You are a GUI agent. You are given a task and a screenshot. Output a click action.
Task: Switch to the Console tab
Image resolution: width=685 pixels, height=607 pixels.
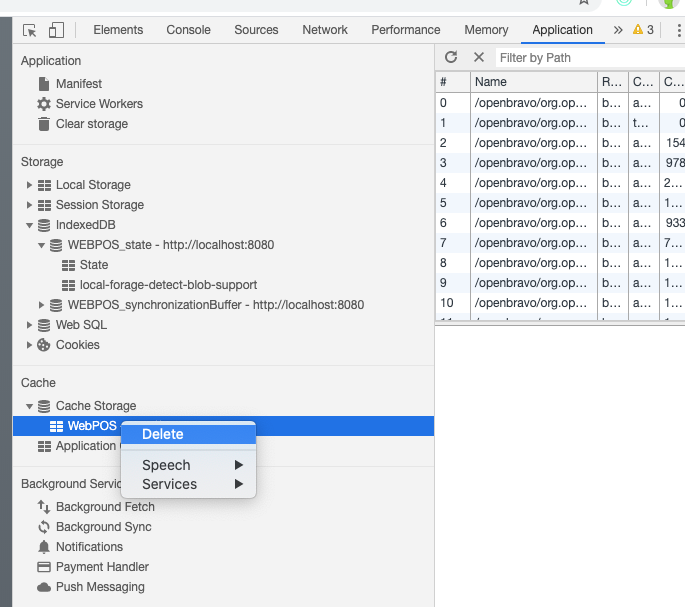point(189,30)
